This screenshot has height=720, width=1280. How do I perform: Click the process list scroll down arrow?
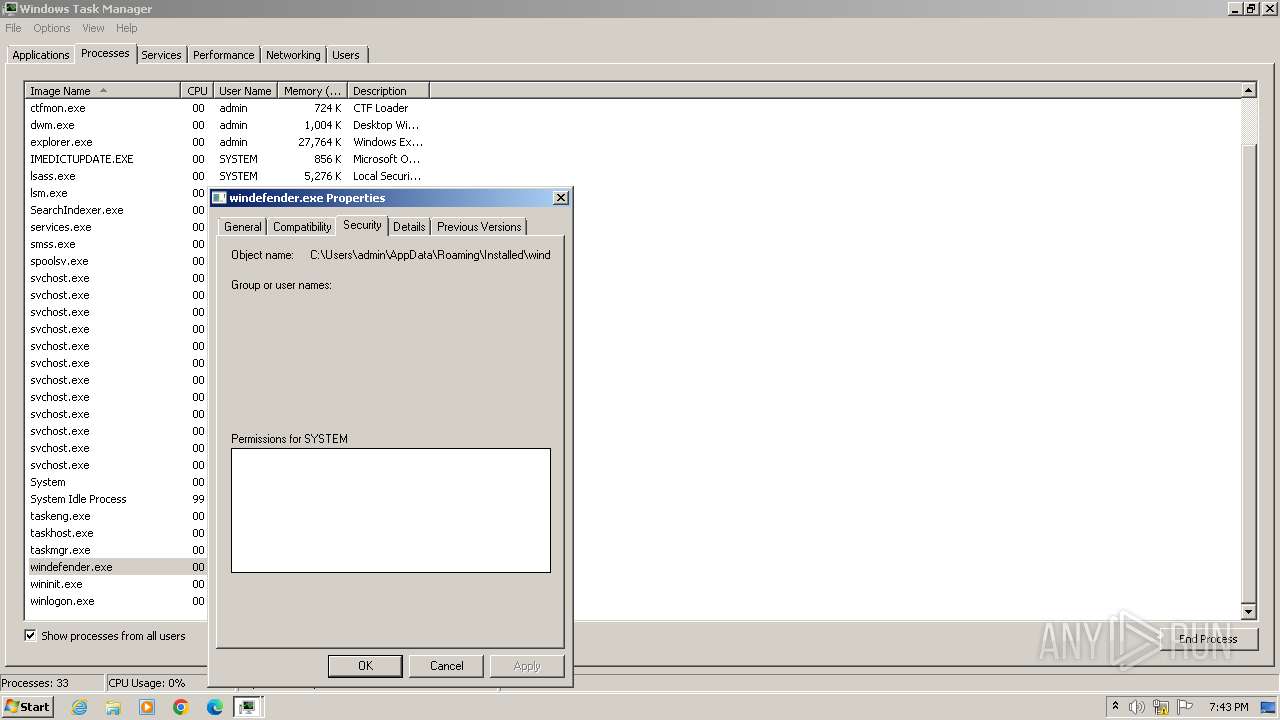tap(1248, 611)
